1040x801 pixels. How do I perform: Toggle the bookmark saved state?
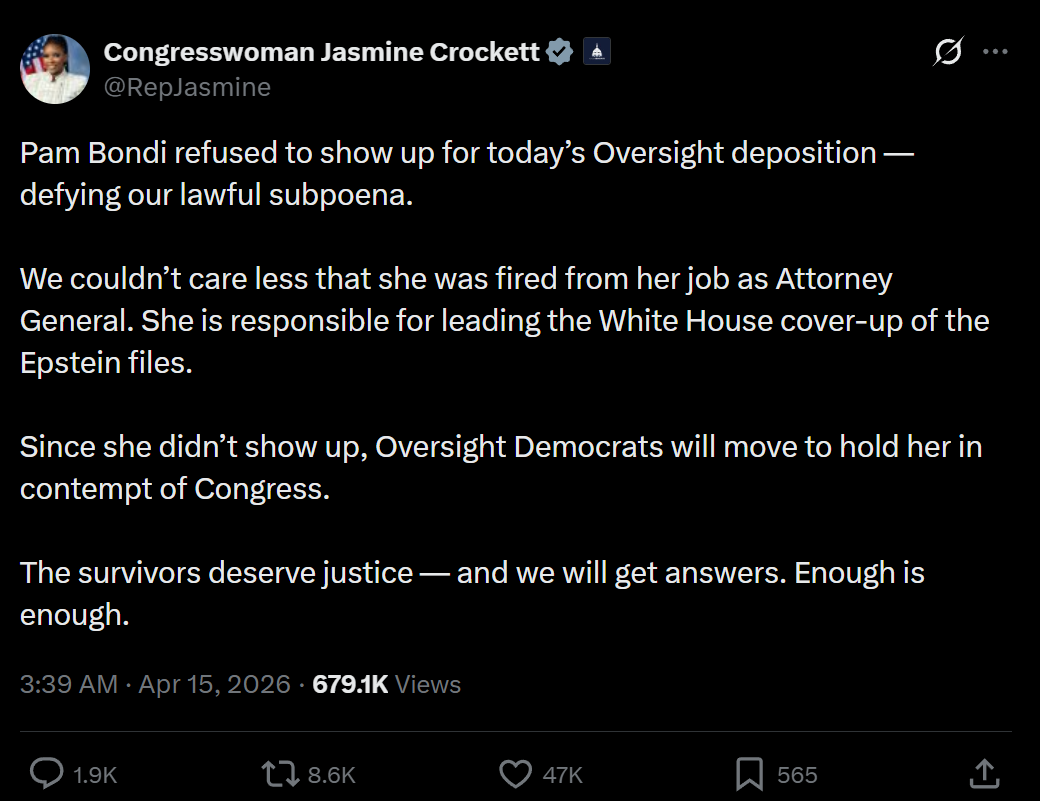(x=793, y=774)
